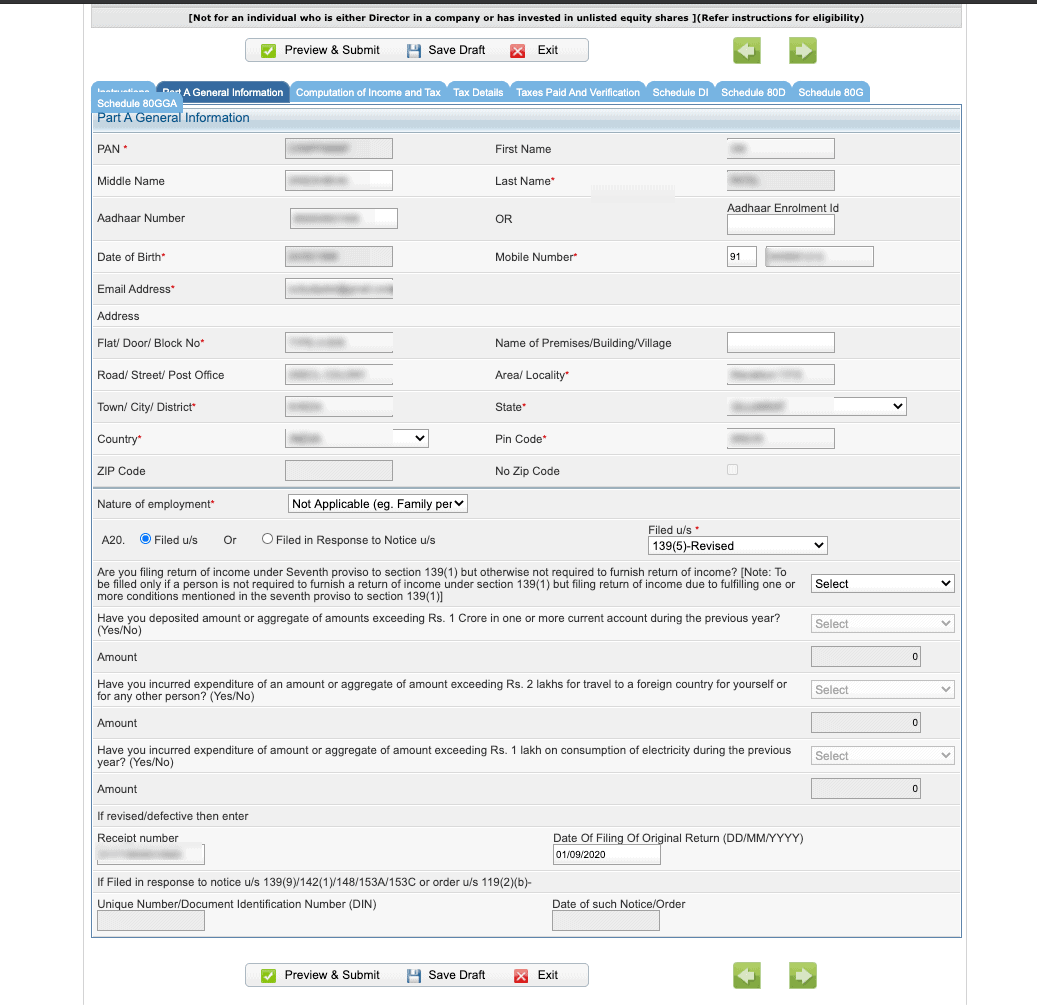This screenshot has width=1037, height=1005.
Task: Click the Area/ Locality field
Action: 780,374
